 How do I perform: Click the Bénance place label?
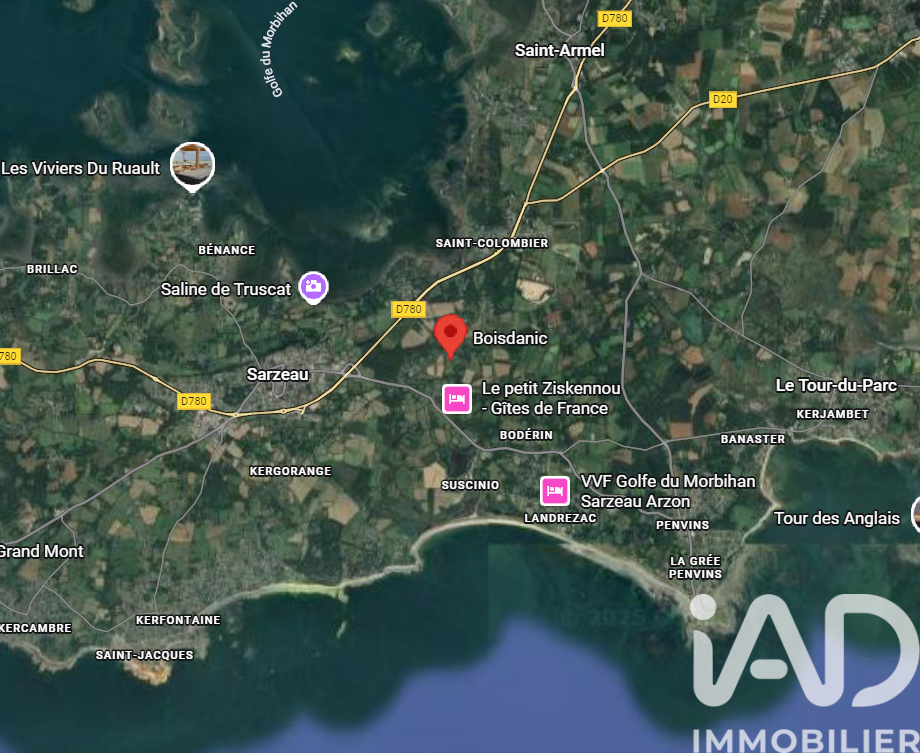[226, 250]
